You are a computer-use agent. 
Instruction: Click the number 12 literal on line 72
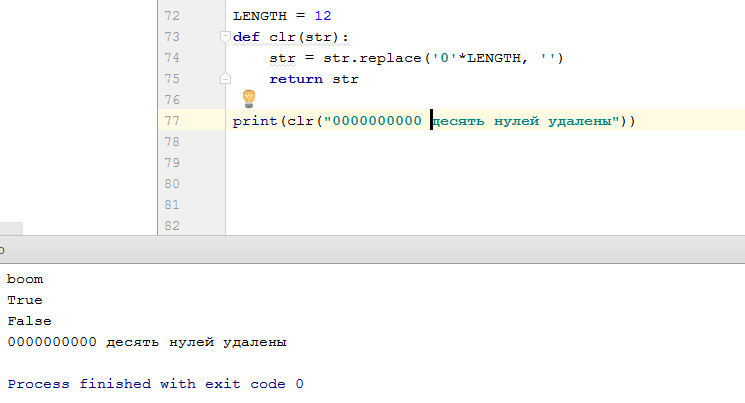(323, 16)
